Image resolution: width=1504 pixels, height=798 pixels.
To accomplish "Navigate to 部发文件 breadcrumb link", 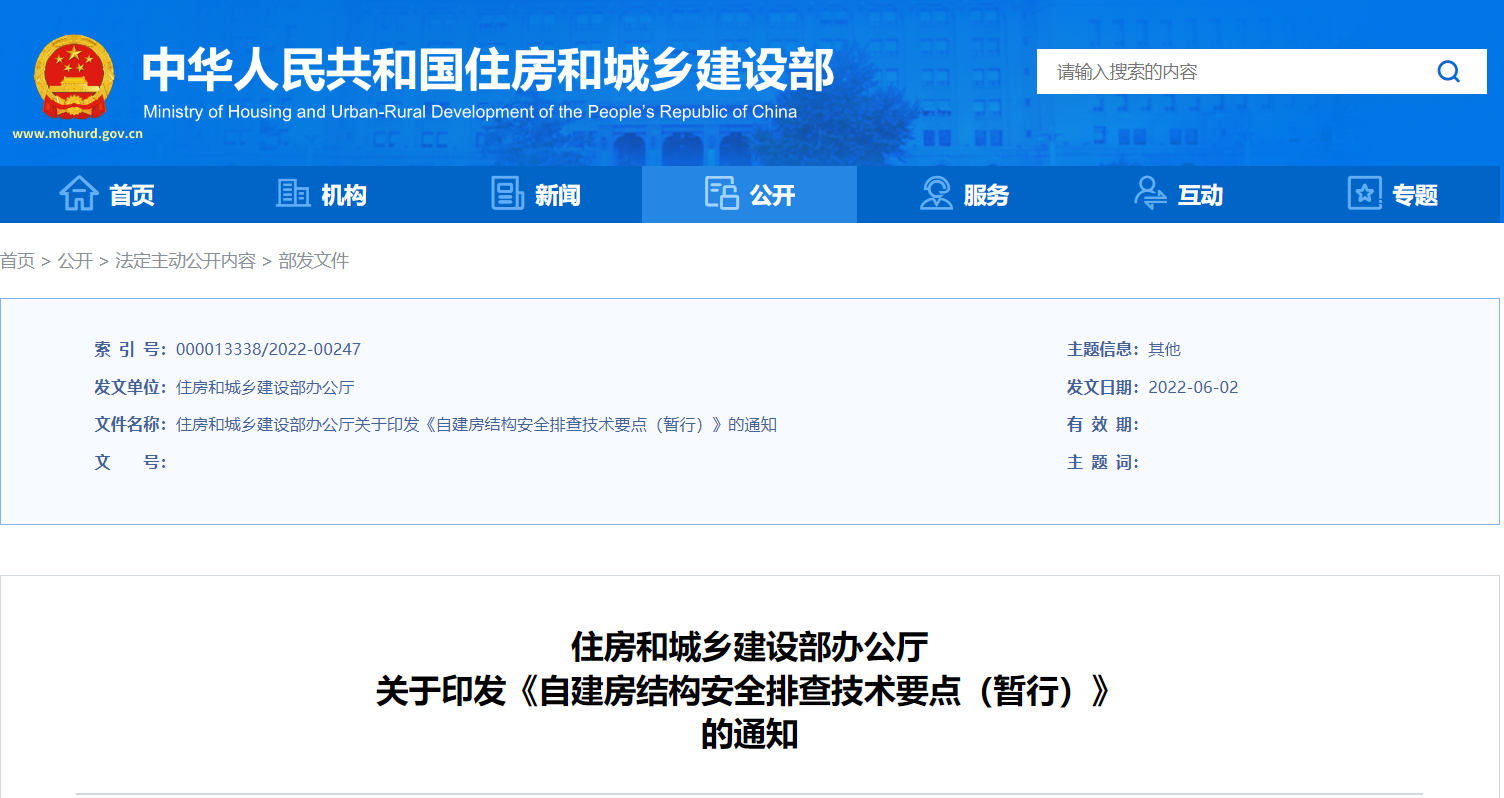I will pyautogui.click(x=313, y=261).
